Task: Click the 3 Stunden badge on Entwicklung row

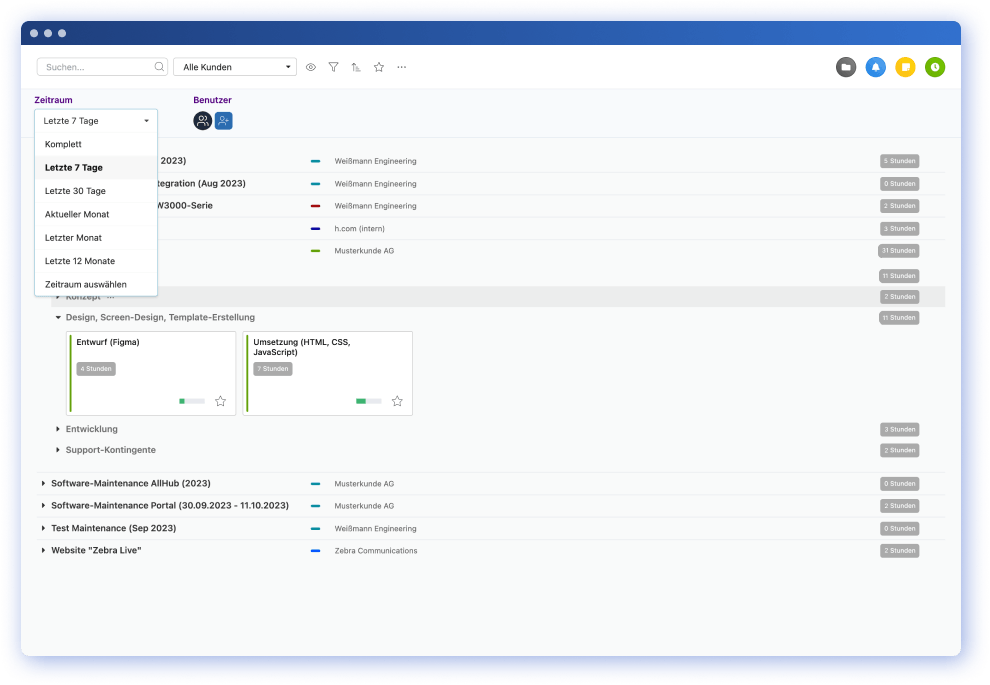Action: click(x=900, y=429)
